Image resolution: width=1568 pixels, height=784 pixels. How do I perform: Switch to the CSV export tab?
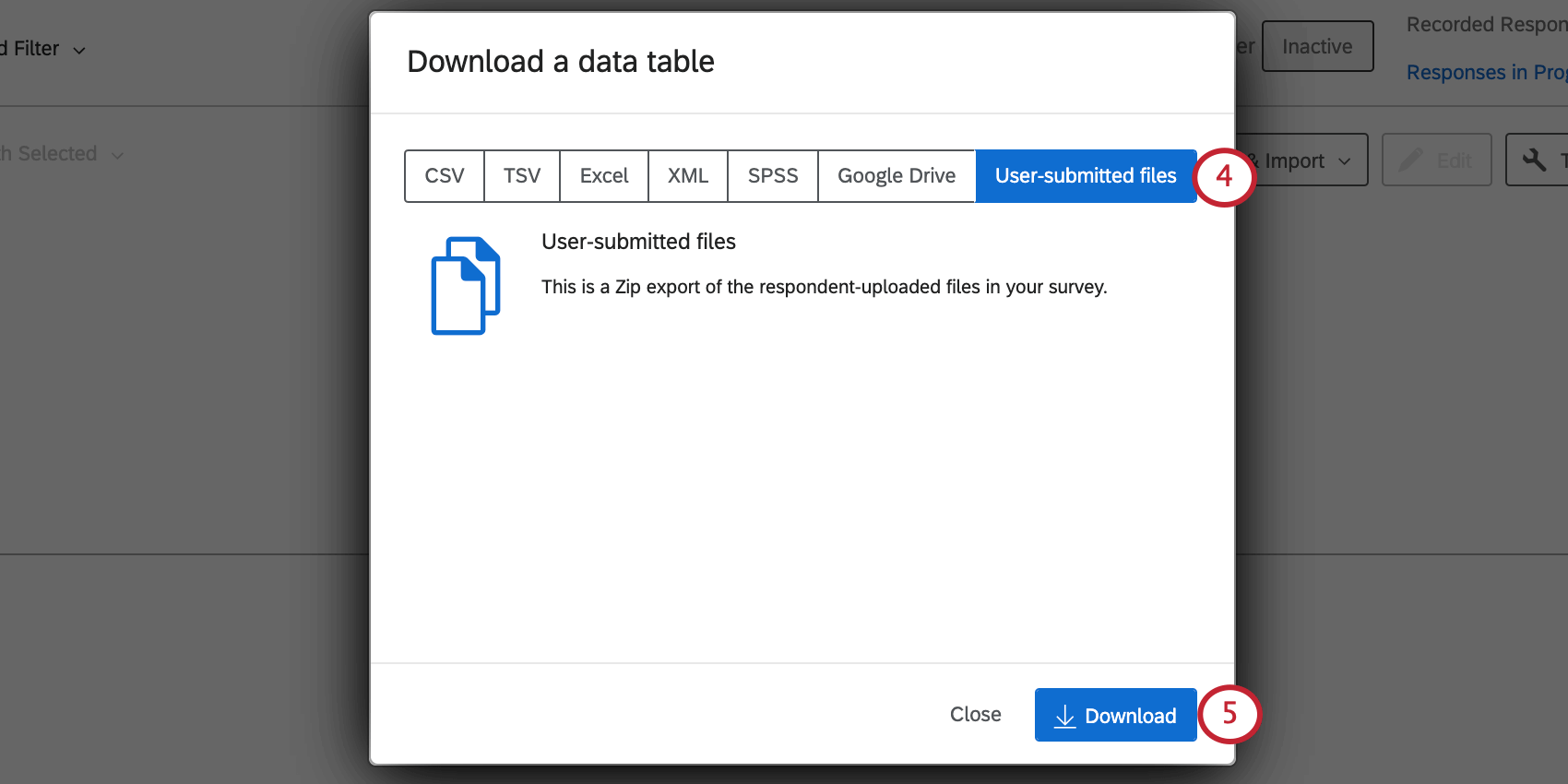tap(444, 175)
